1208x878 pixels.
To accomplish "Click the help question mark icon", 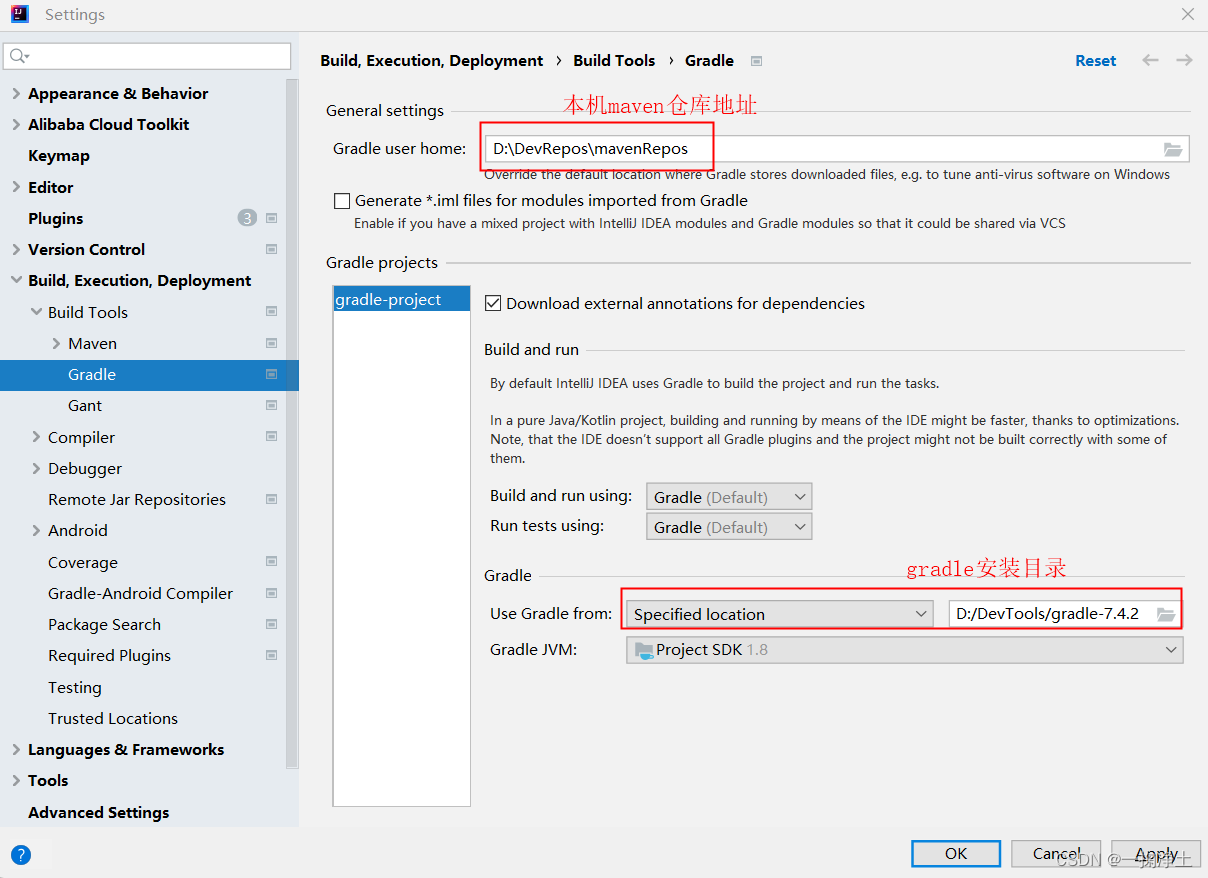I will point(21,854).
